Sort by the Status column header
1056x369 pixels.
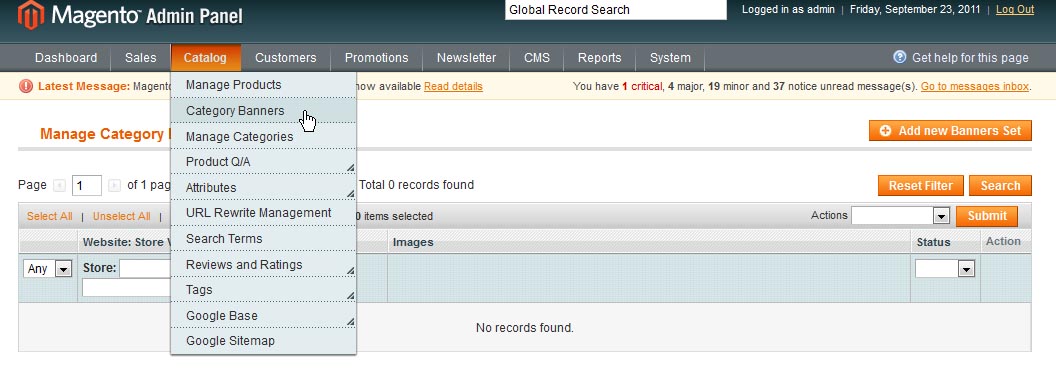(x=933, y=242)
